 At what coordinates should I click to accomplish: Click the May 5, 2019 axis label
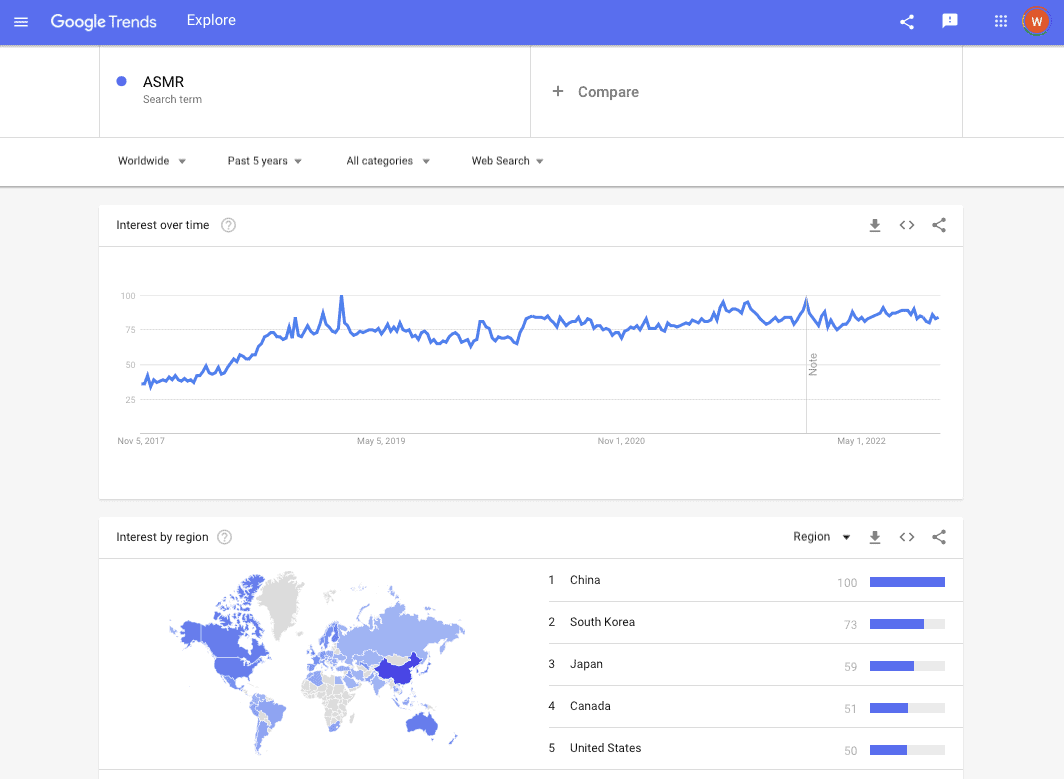coord(381,441)
